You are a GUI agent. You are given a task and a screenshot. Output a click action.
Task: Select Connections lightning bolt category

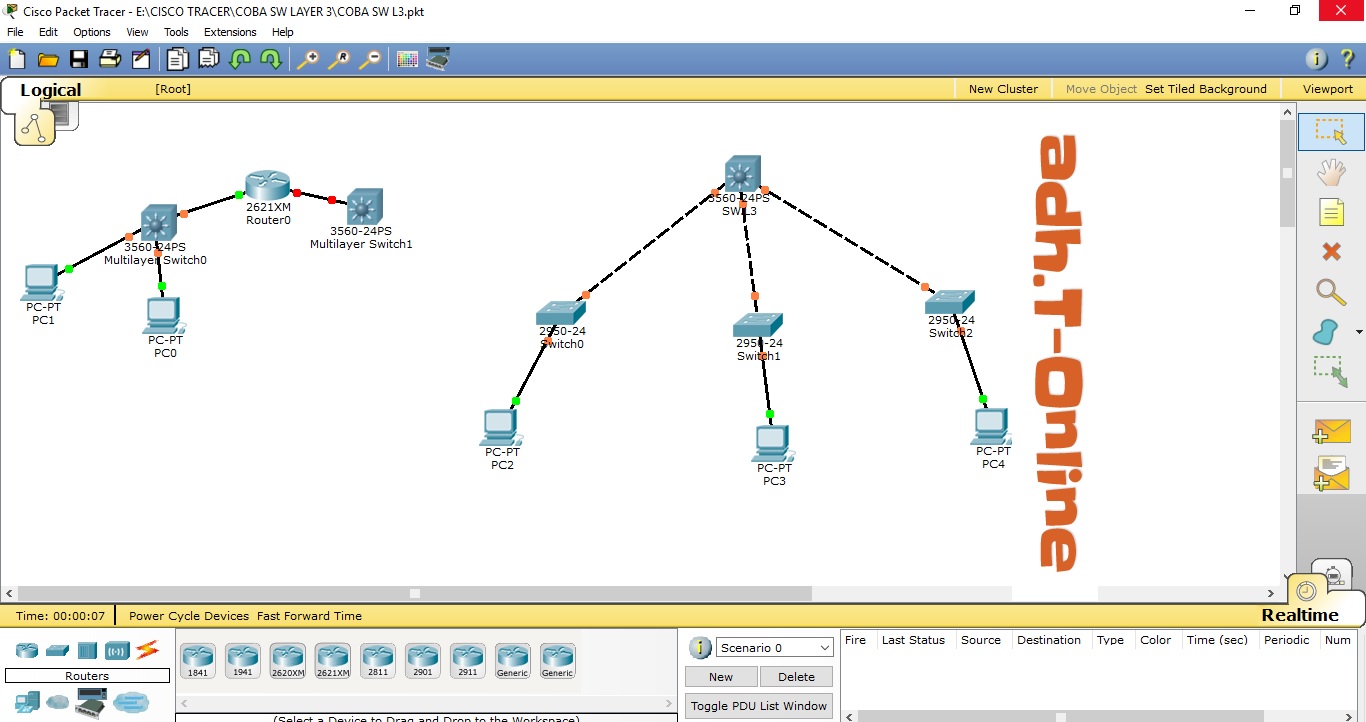coord(148,650)
